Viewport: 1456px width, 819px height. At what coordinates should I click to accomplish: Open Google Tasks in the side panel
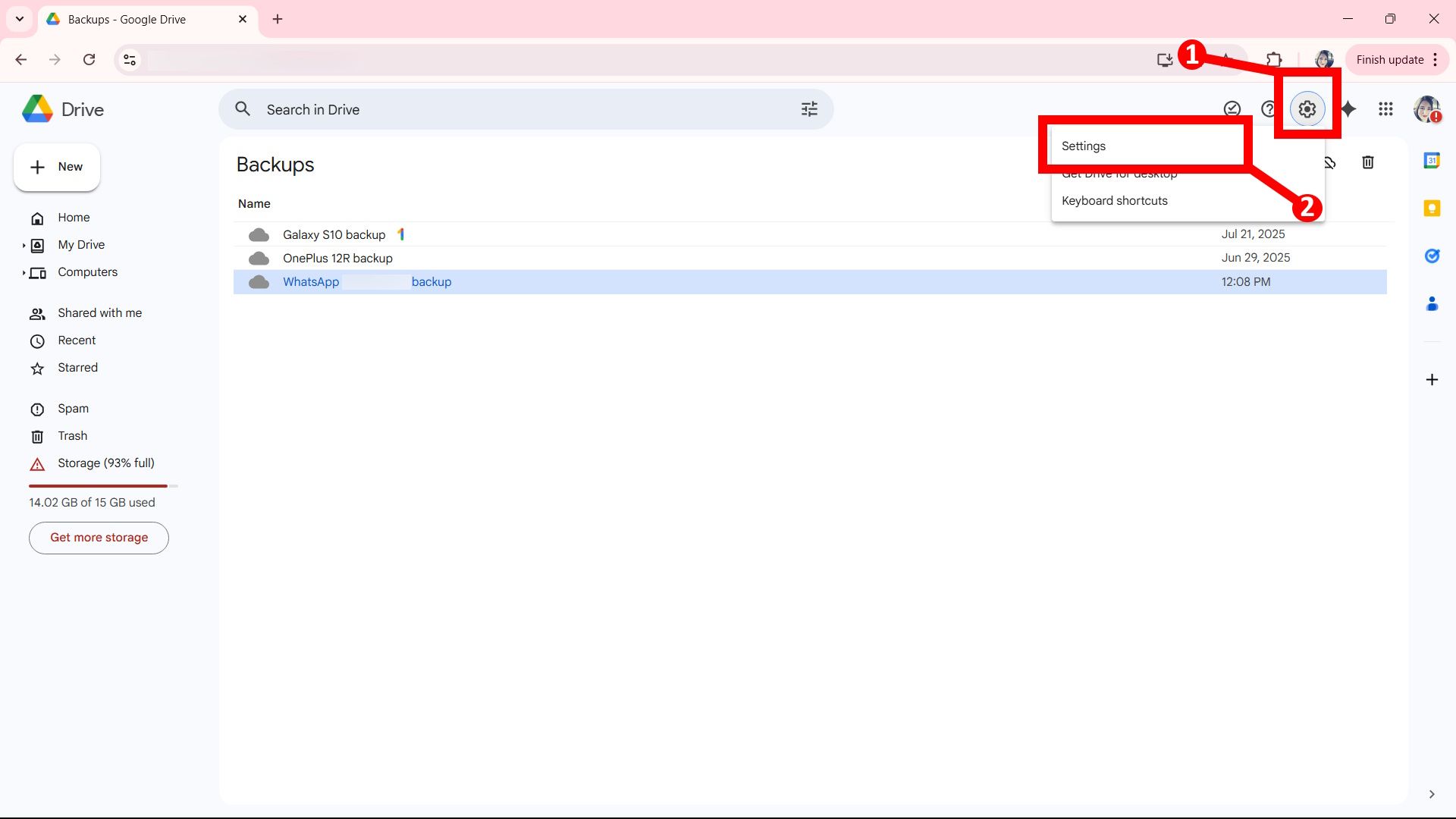(x=1432, y=256)
